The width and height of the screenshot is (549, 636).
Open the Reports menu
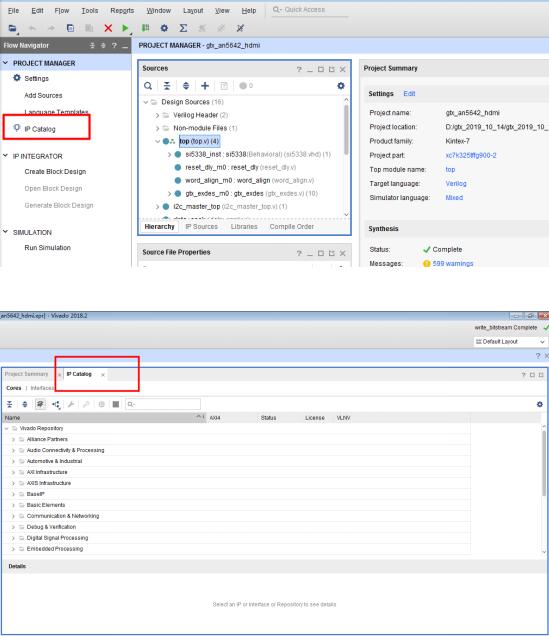click(x=122, y=11)
